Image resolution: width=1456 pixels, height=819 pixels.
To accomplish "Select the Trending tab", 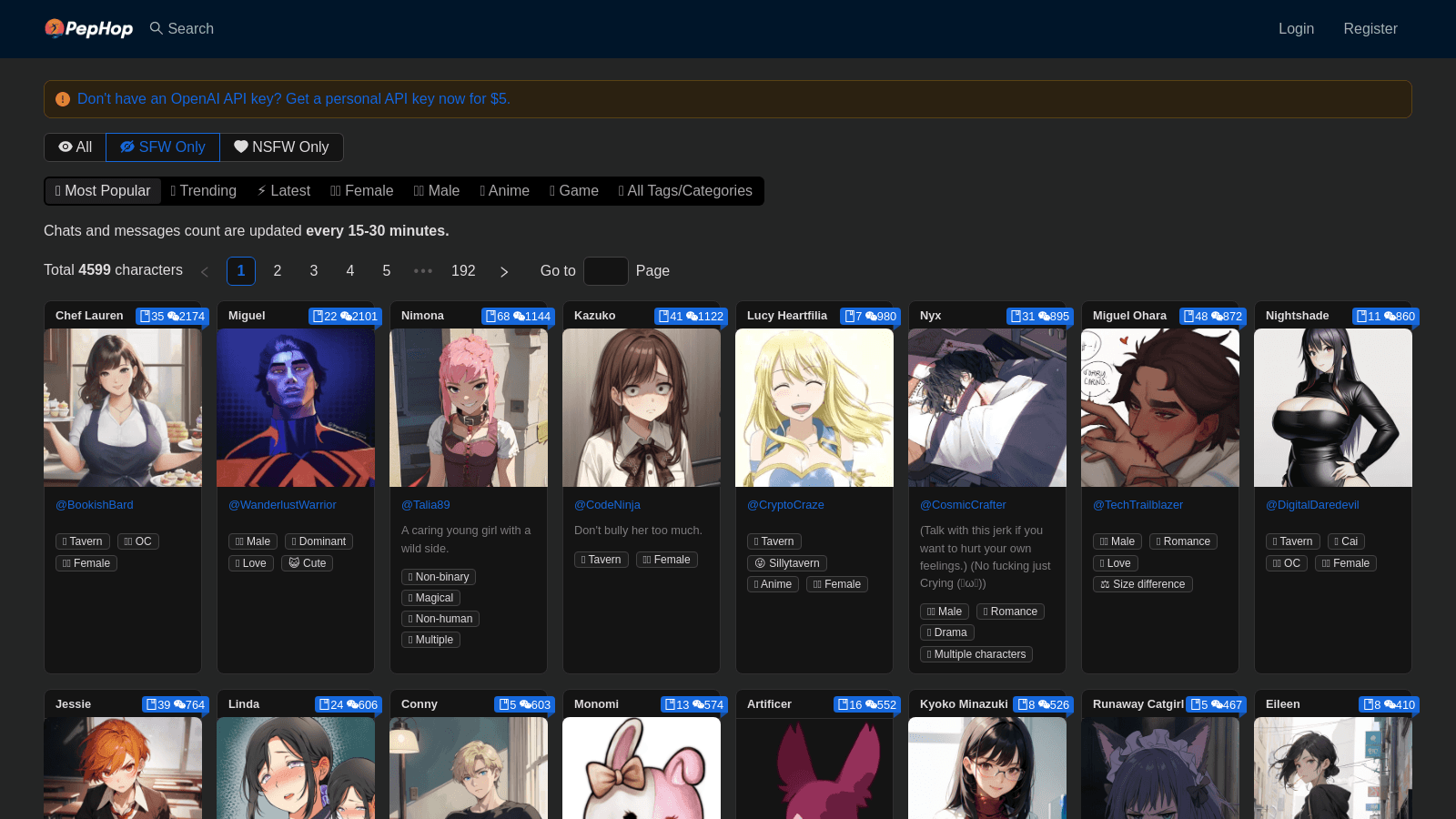I will (203, 191).
